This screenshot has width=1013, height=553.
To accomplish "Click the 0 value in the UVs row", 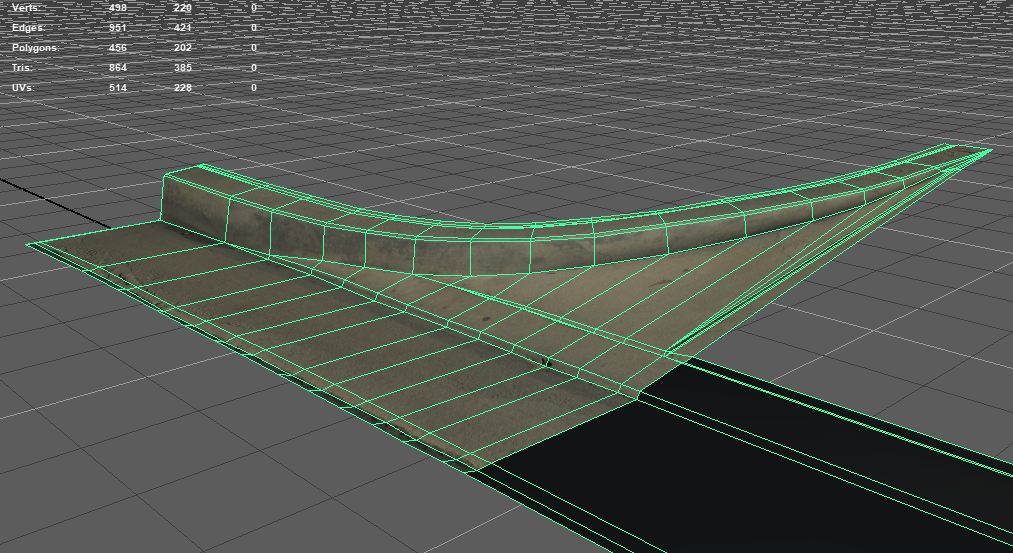I will [x=254, y=87].
